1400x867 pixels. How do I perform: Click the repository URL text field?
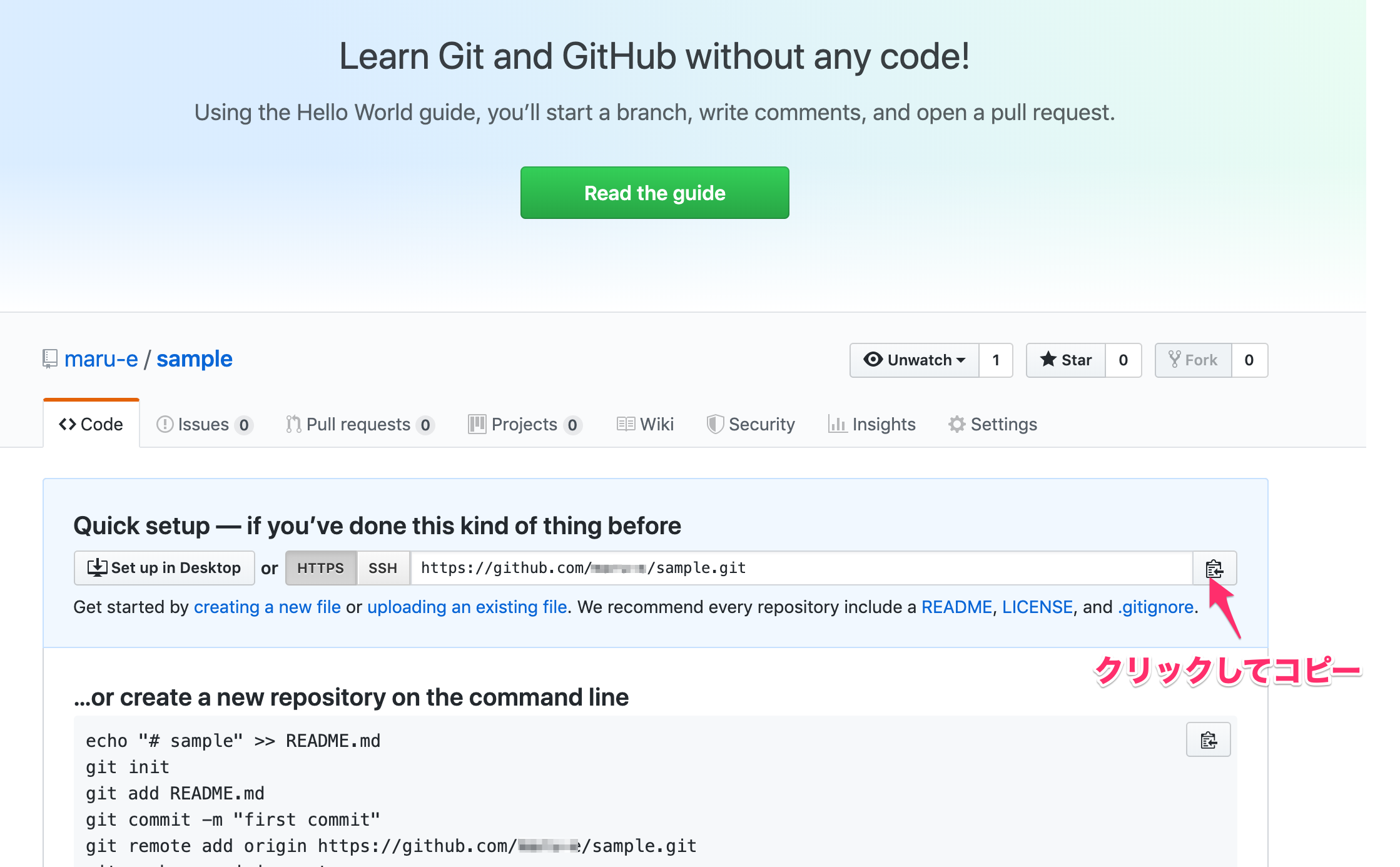(x=801, y=568)
